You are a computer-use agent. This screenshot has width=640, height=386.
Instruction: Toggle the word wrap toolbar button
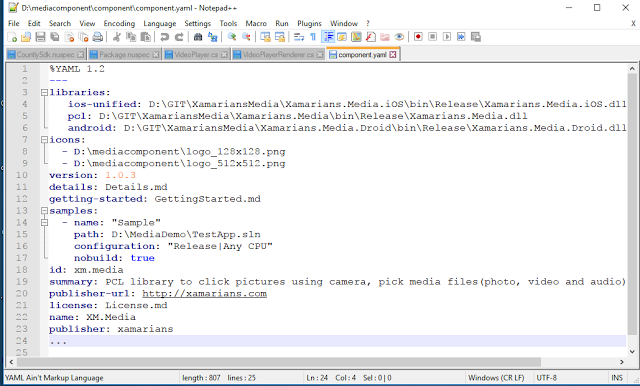coord(299,37)
